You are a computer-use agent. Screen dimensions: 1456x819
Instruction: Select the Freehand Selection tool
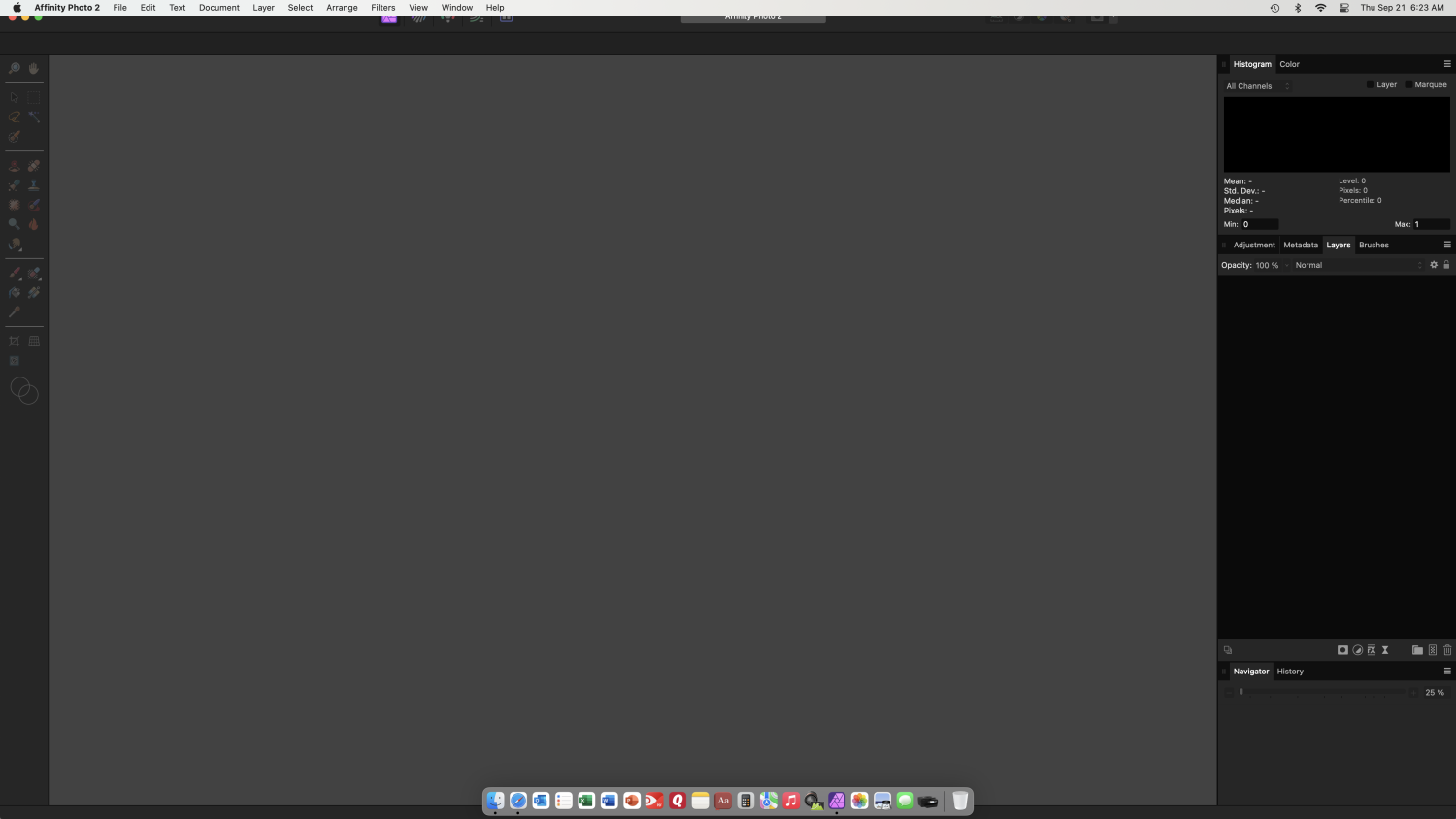pos(14,116)
